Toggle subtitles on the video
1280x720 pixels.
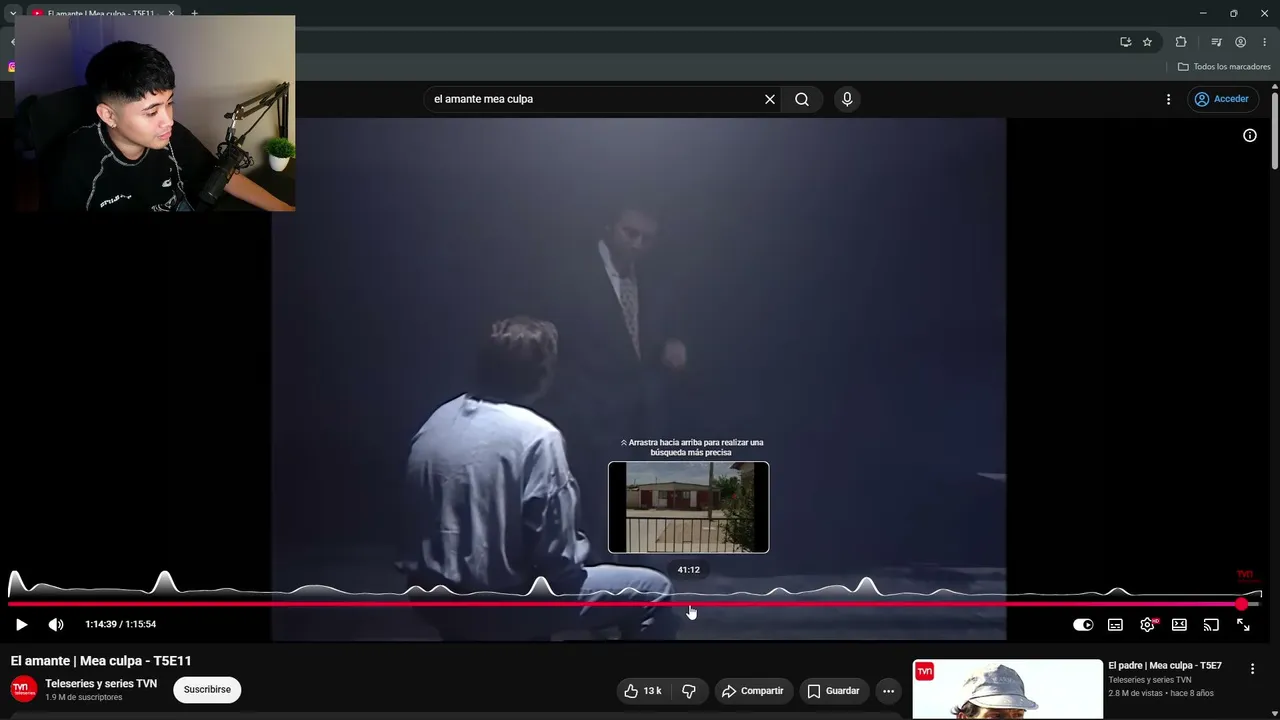coord(1115,625)
